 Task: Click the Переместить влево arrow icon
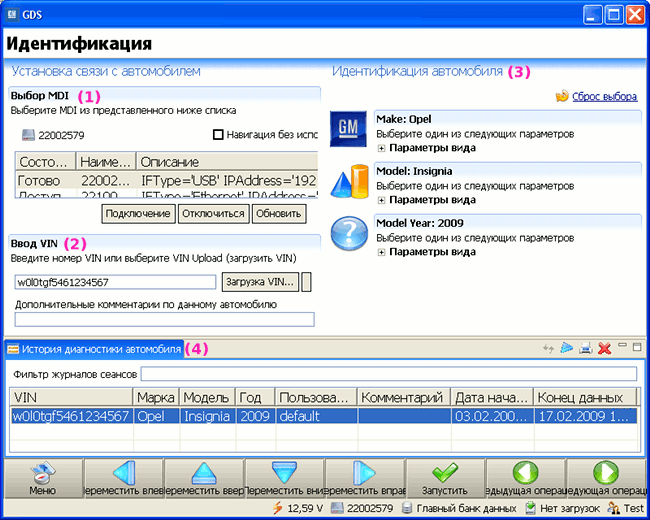[124, 473]
